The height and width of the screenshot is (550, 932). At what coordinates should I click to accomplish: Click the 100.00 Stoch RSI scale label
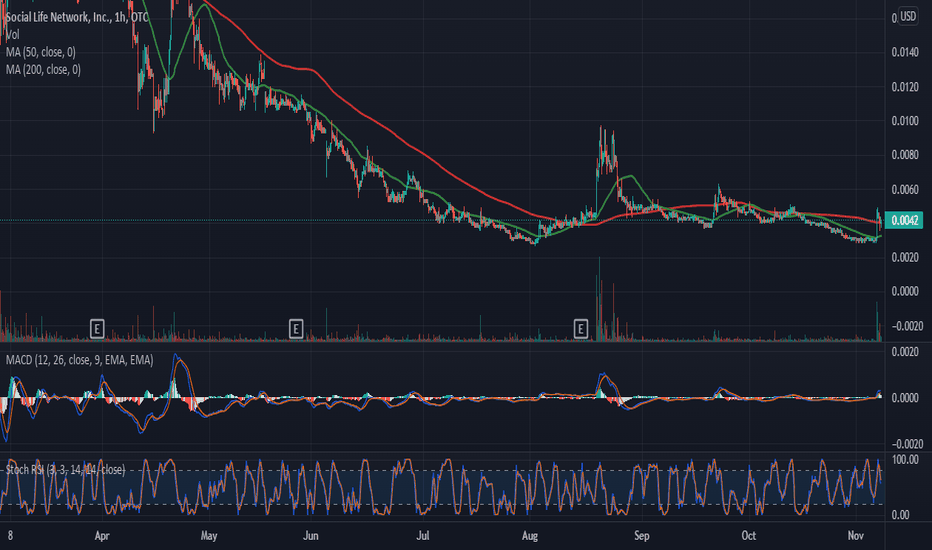pyautogui.click(x=905, y=460)
